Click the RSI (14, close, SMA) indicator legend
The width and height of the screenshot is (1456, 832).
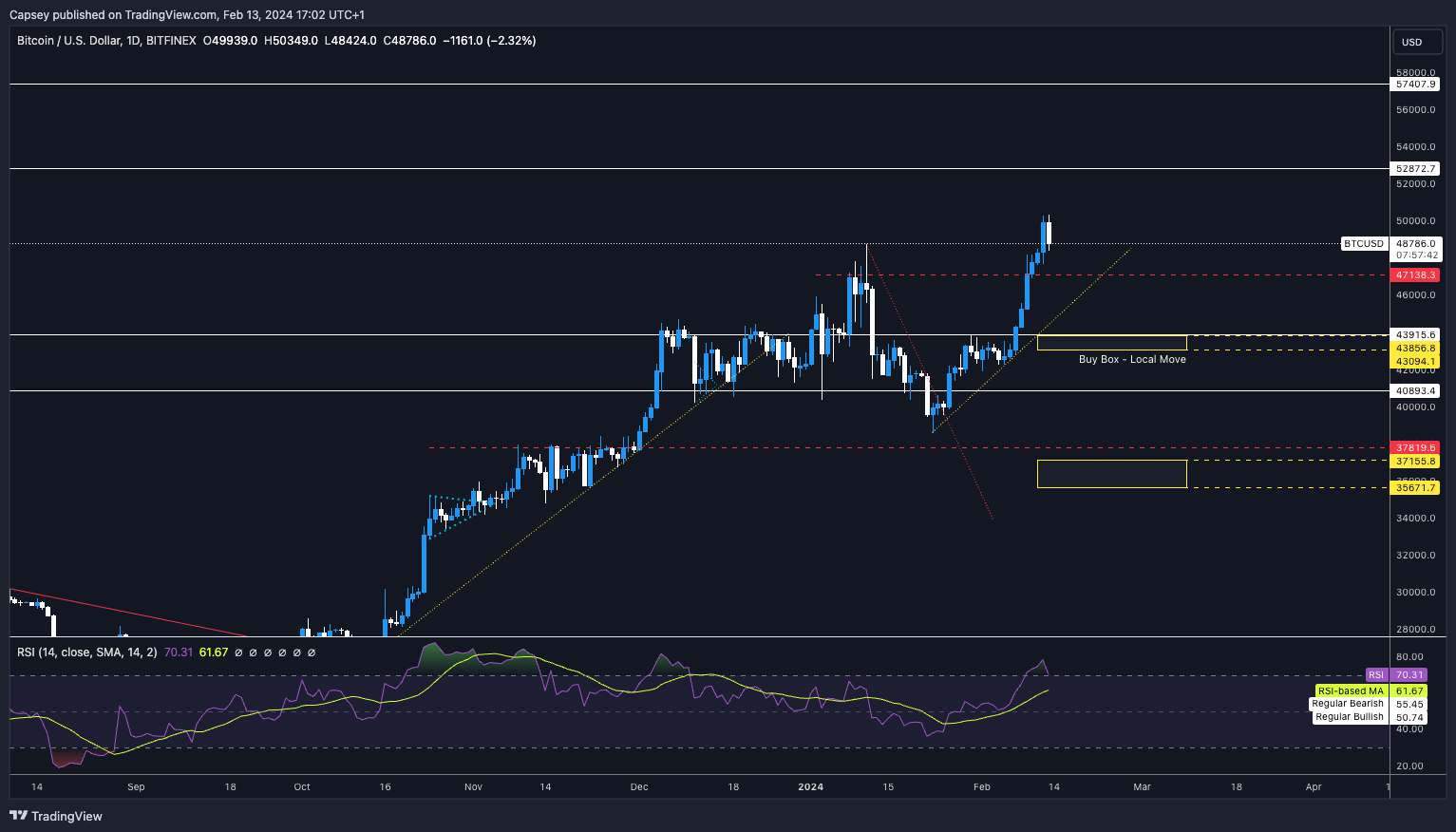click(x=89, y=652)
